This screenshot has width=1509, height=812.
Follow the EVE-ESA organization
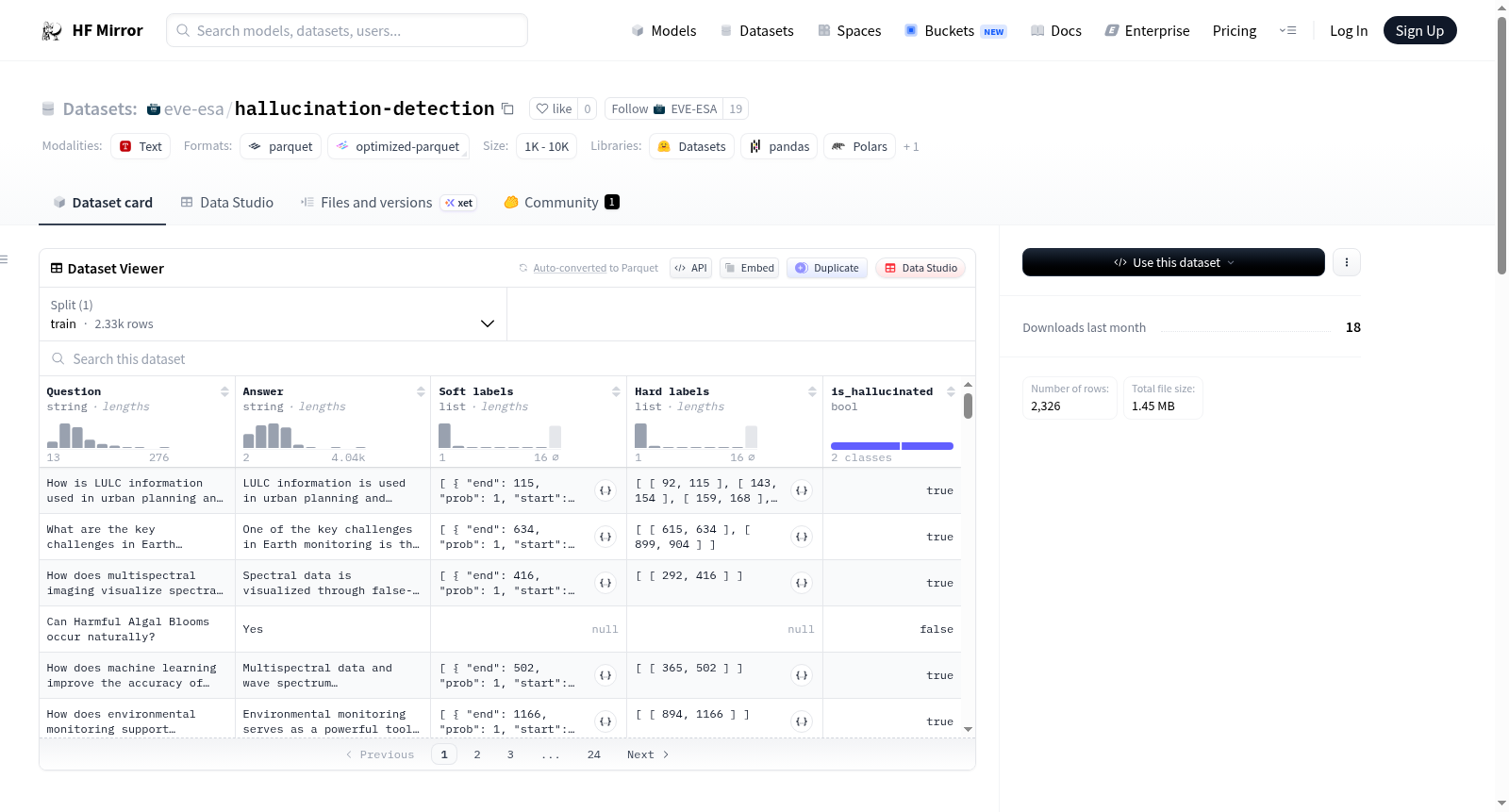[664, 108]
